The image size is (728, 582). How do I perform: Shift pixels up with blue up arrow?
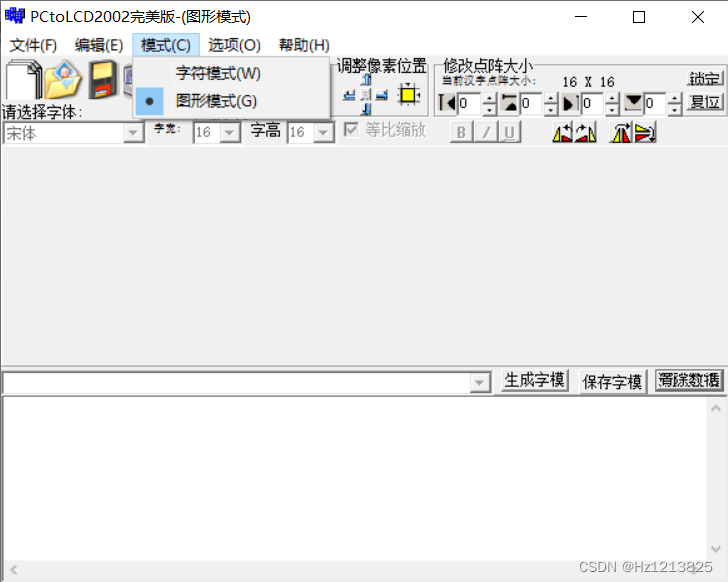pos(367,80)
